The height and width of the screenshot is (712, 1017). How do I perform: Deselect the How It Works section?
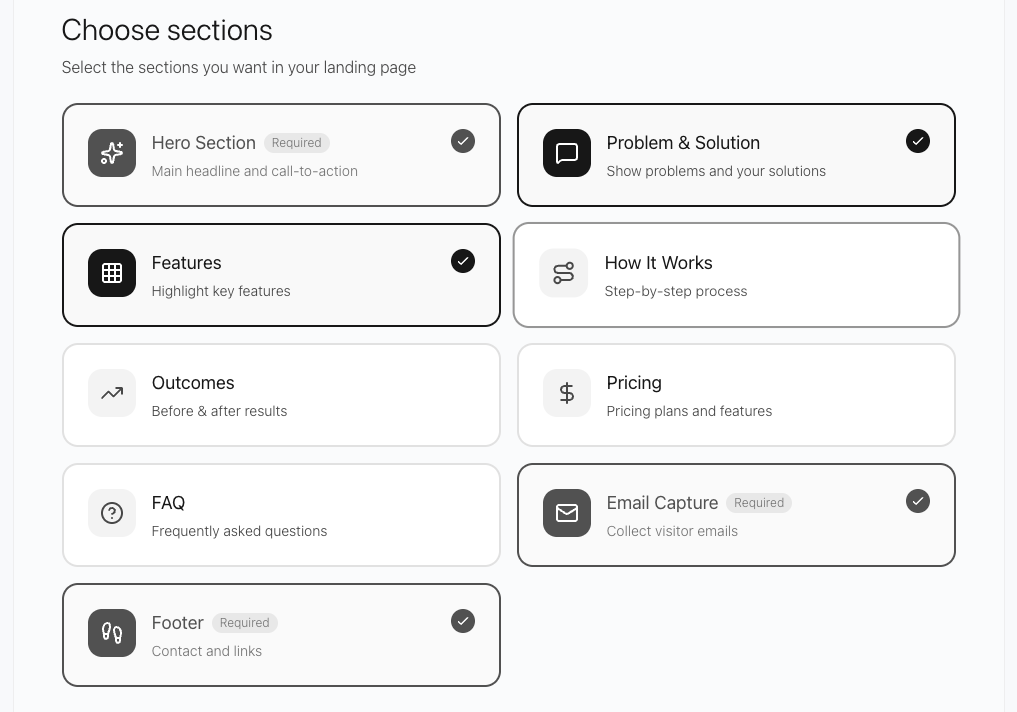click(x=736, y=274)
